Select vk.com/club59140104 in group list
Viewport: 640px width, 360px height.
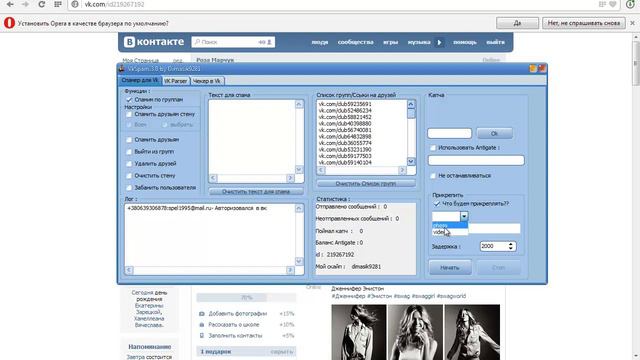coord(345,162)
